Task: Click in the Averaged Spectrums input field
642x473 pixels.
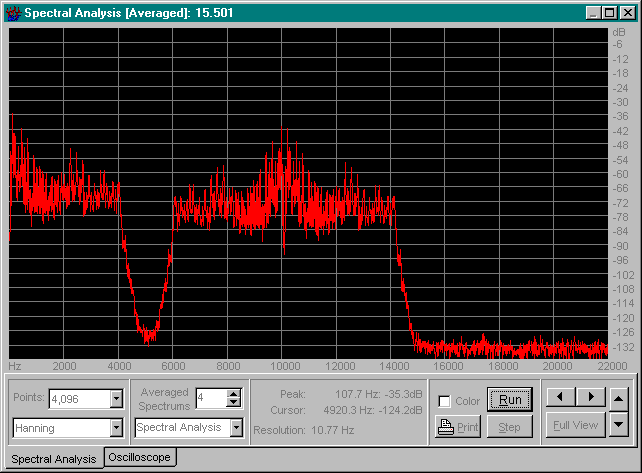Action: pos(210,398)
